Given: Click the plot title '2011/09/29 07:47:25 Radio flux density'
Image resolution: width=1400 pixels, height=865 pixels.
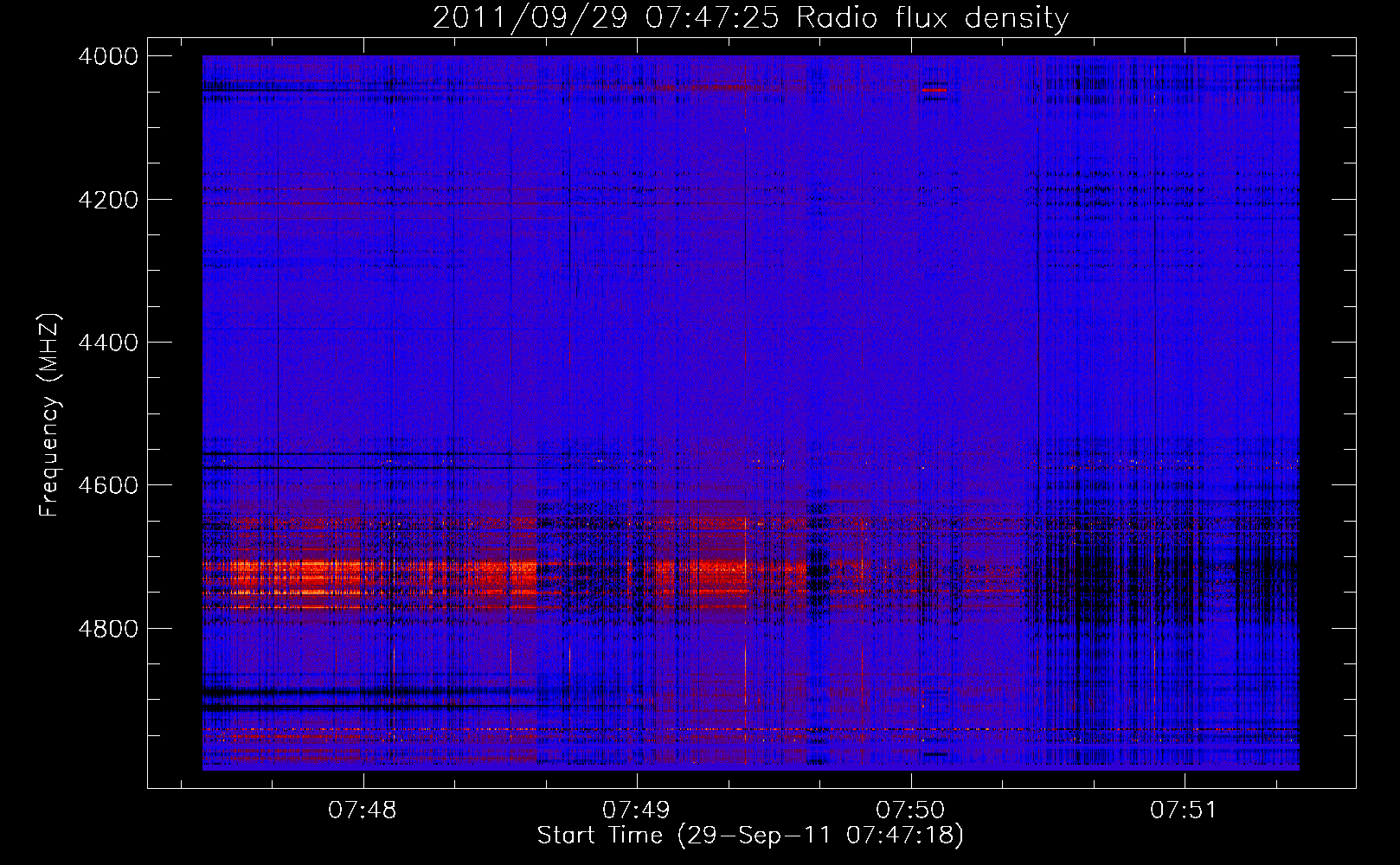Looking at the screenshot, I should tap(750, 17).
